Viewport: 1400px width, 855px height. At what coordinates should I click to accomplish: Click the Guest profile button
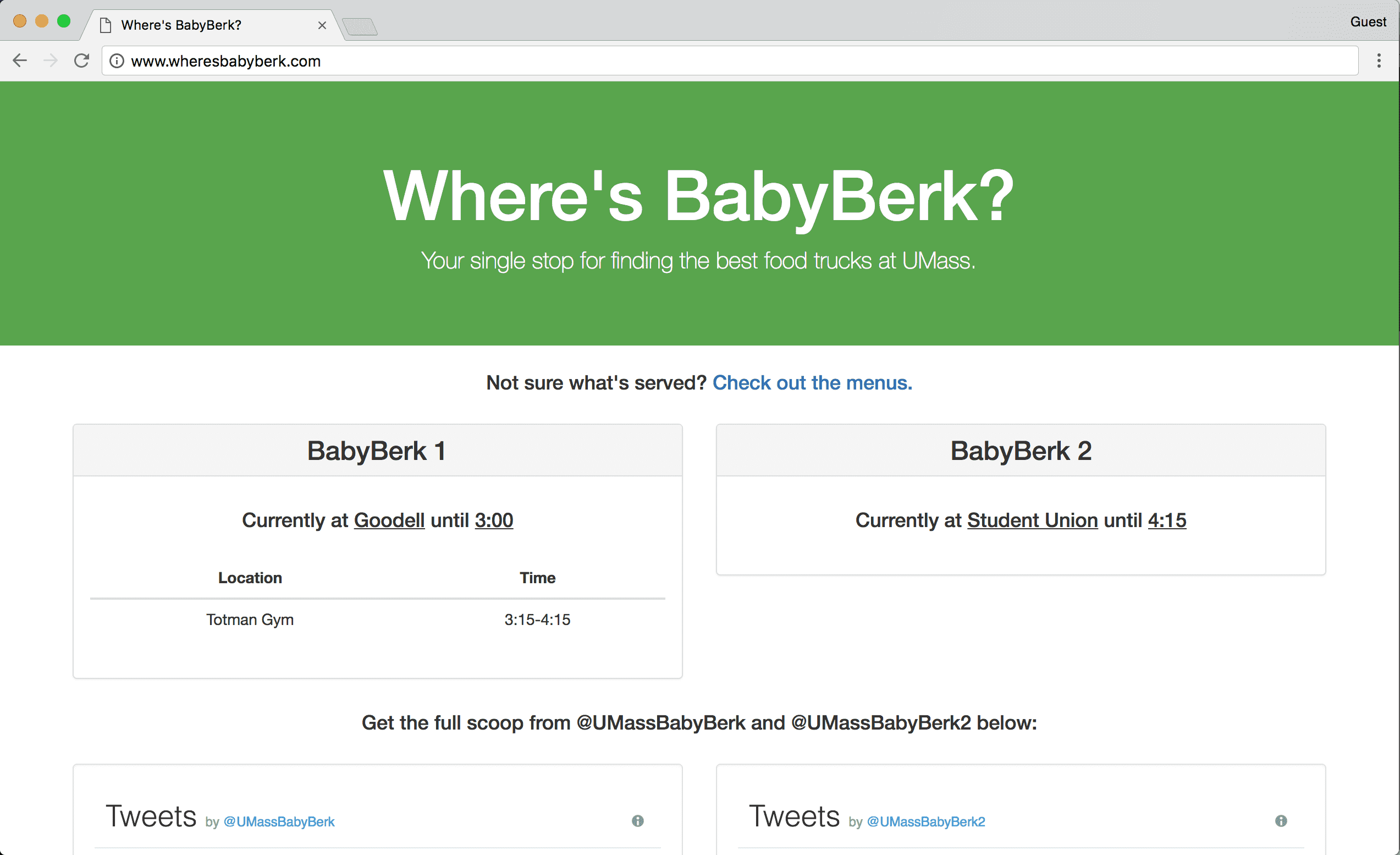click(1368, 21)
